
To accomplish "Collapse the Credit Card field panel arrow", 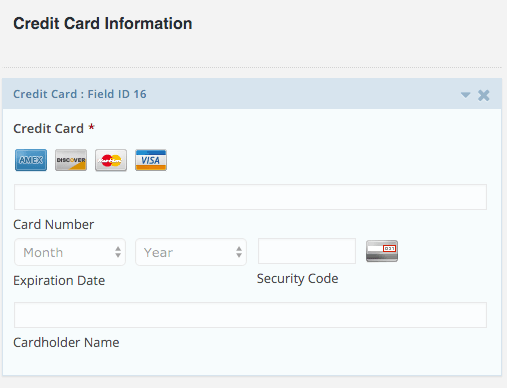I will (x=465, y=95).
